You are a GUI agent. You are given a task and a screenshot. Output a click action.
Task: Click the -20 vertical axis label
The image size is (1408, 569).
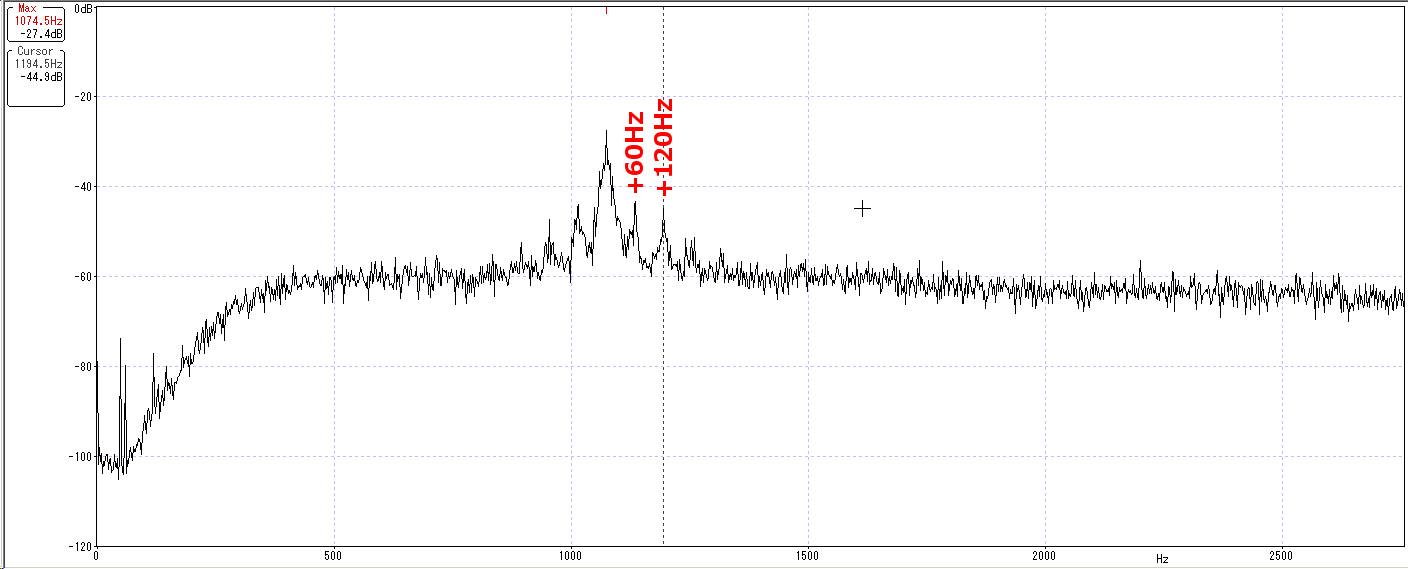(x=81, y=97)
